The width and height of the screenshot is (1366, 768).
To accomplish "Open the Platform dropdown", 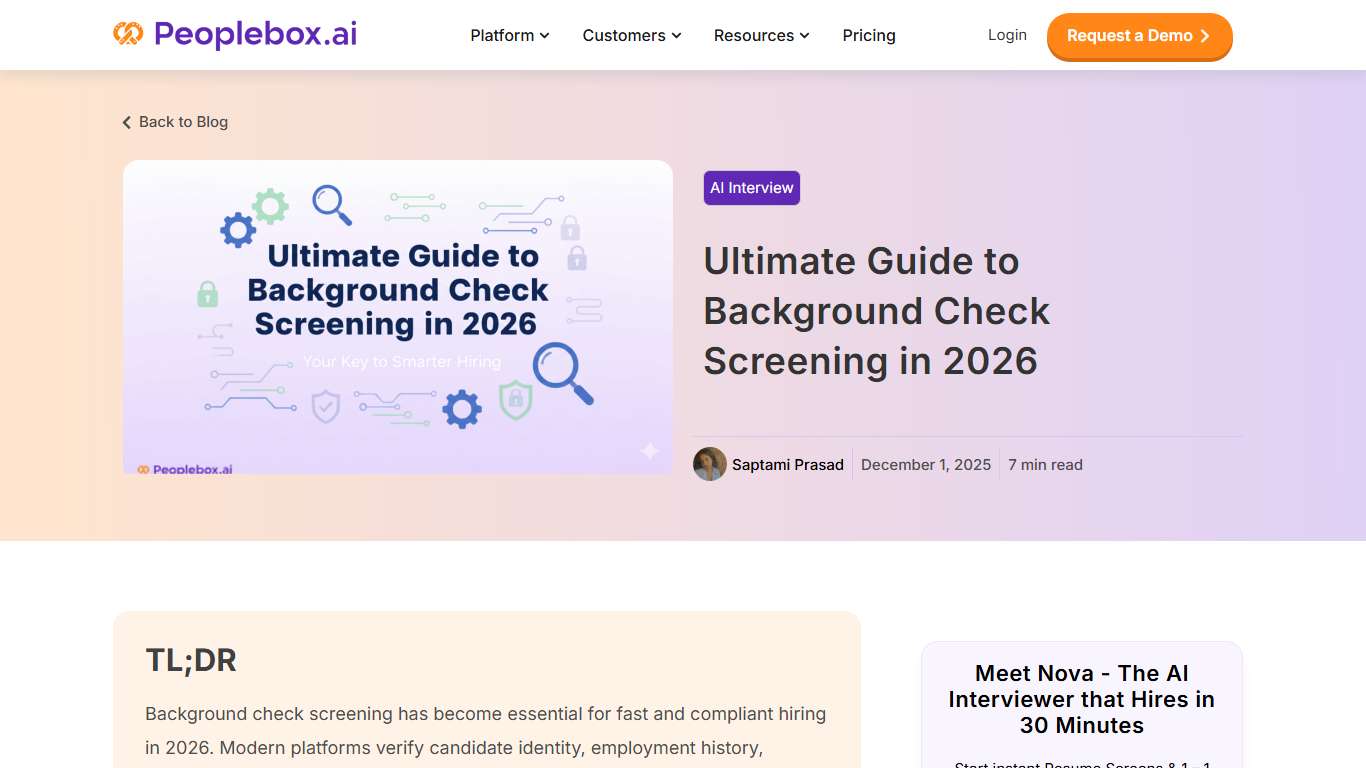I will point(508,35).
